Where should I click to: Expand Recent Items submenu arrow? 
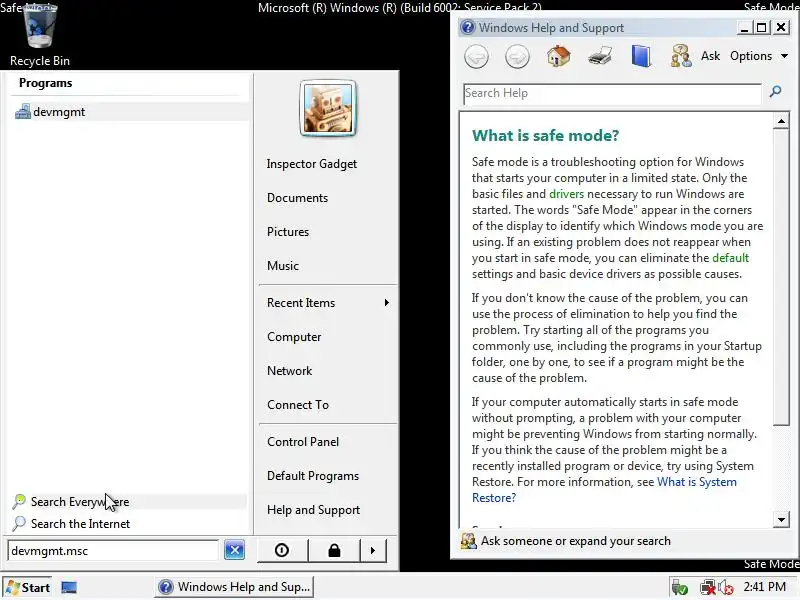387,303
